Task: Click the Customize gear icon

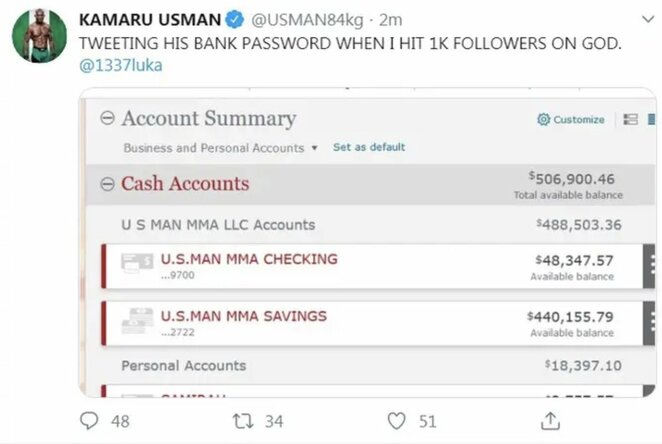Action: point(543,120)
